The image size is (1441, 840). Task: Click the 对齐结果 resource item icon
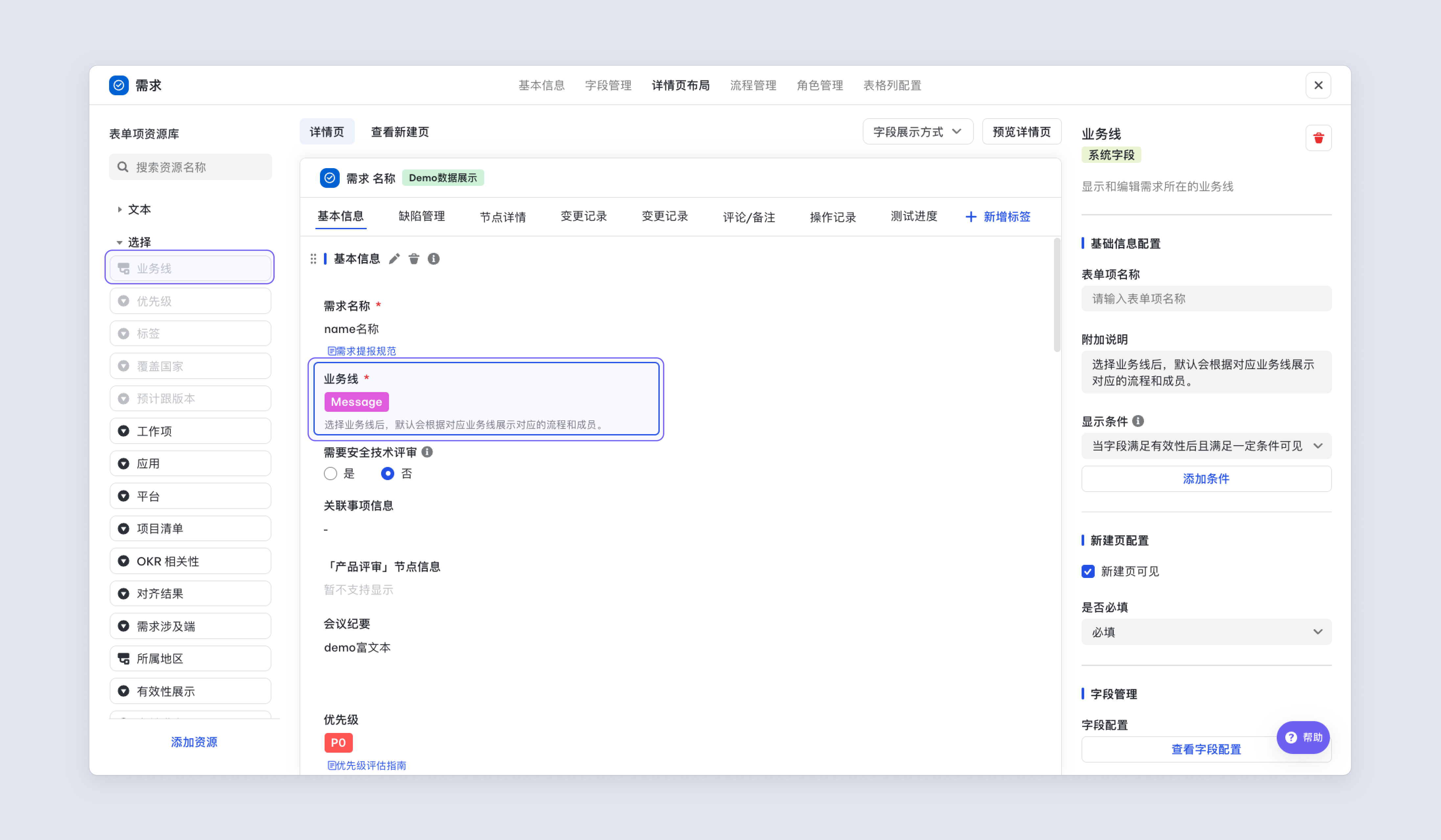tap(124, 594)
